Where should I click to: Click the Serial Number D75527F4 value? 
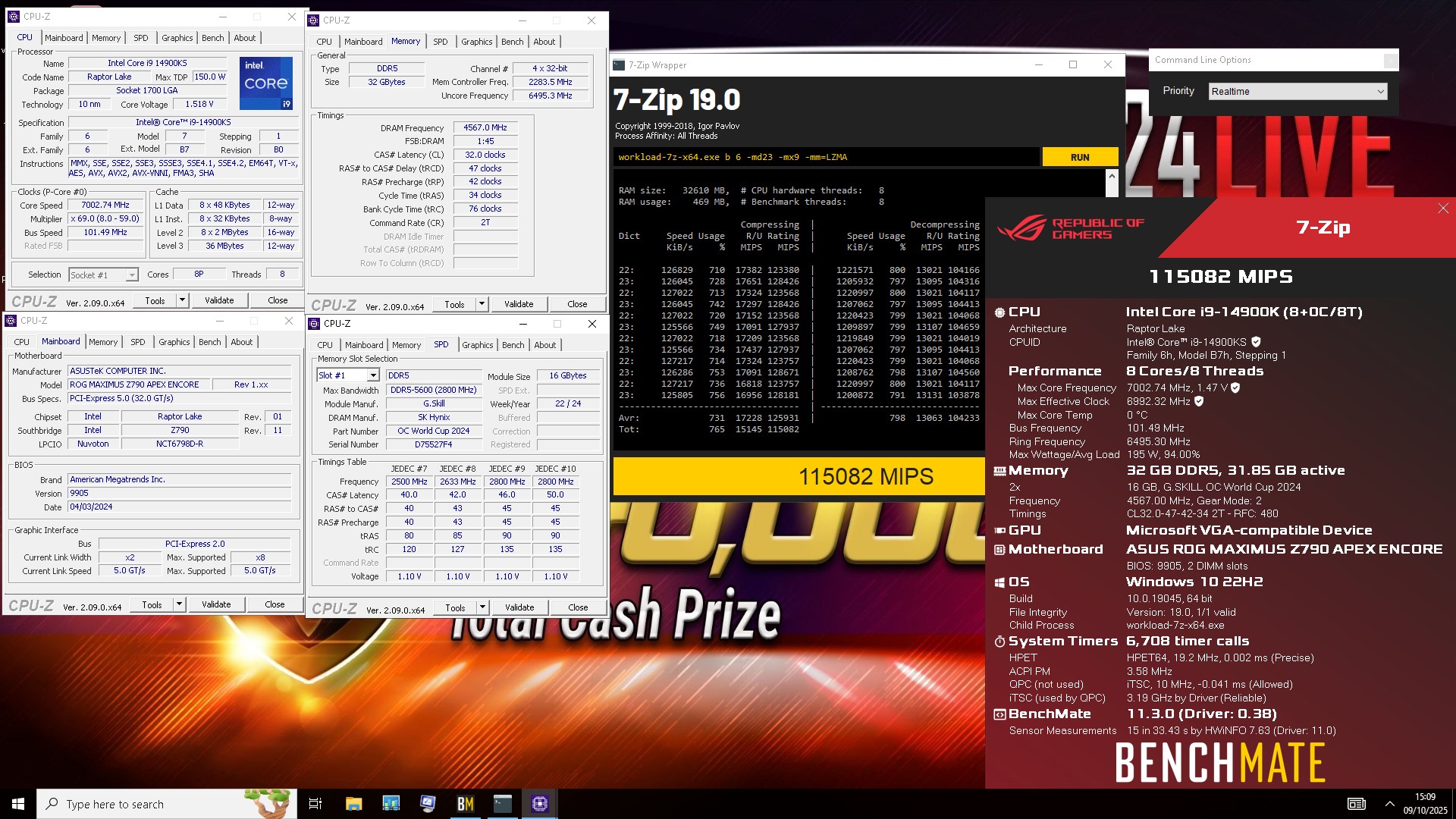point(434,444)
